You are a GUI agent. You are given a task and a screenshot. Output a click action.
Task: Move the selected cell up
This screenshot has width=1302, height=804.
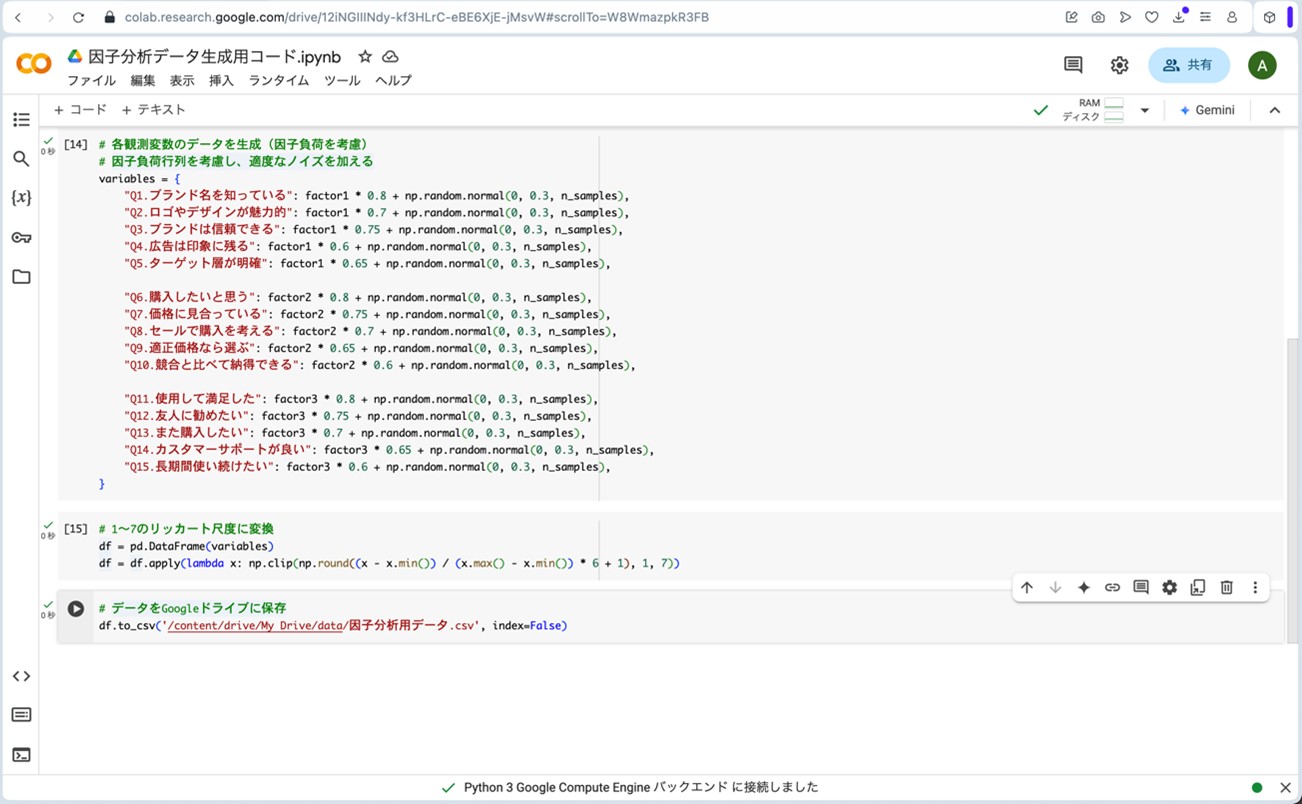pos(1026,588)
